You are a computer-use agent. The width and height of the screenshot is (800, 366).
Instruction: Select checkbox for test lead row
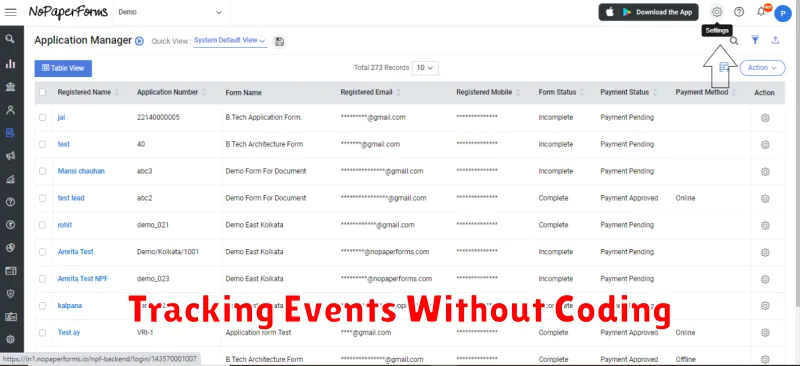[42, 198]
